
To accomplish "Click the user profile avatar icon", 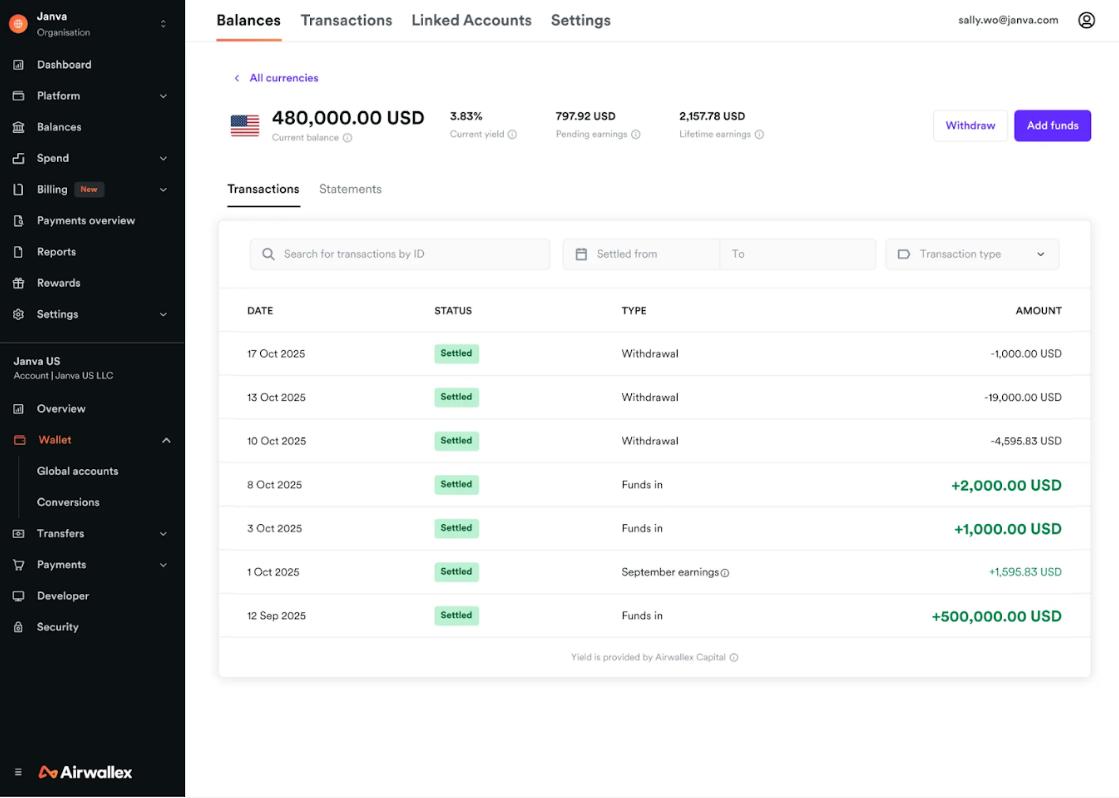I will click(1086, 20).
